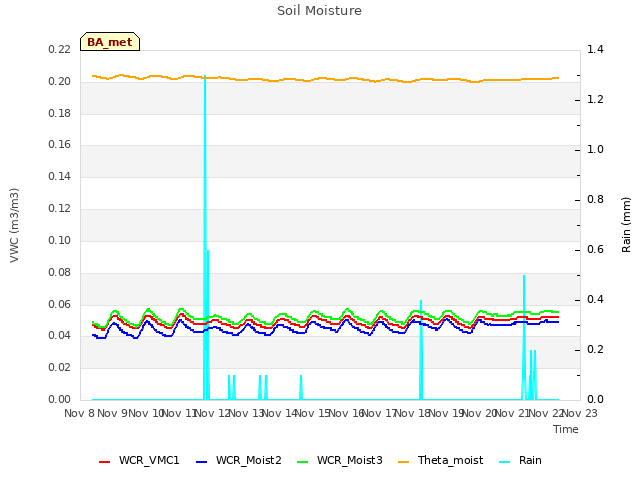
Task: Click the tallest cyan rain spike
Action: [x=205, y=237]
